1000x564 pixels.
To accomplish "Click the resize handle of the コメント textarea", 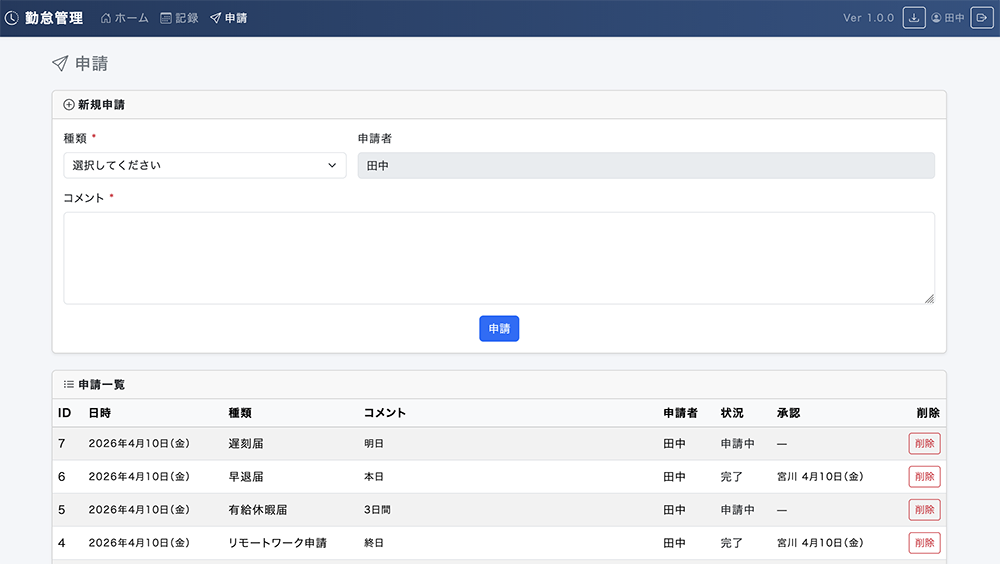I will 929,298.
